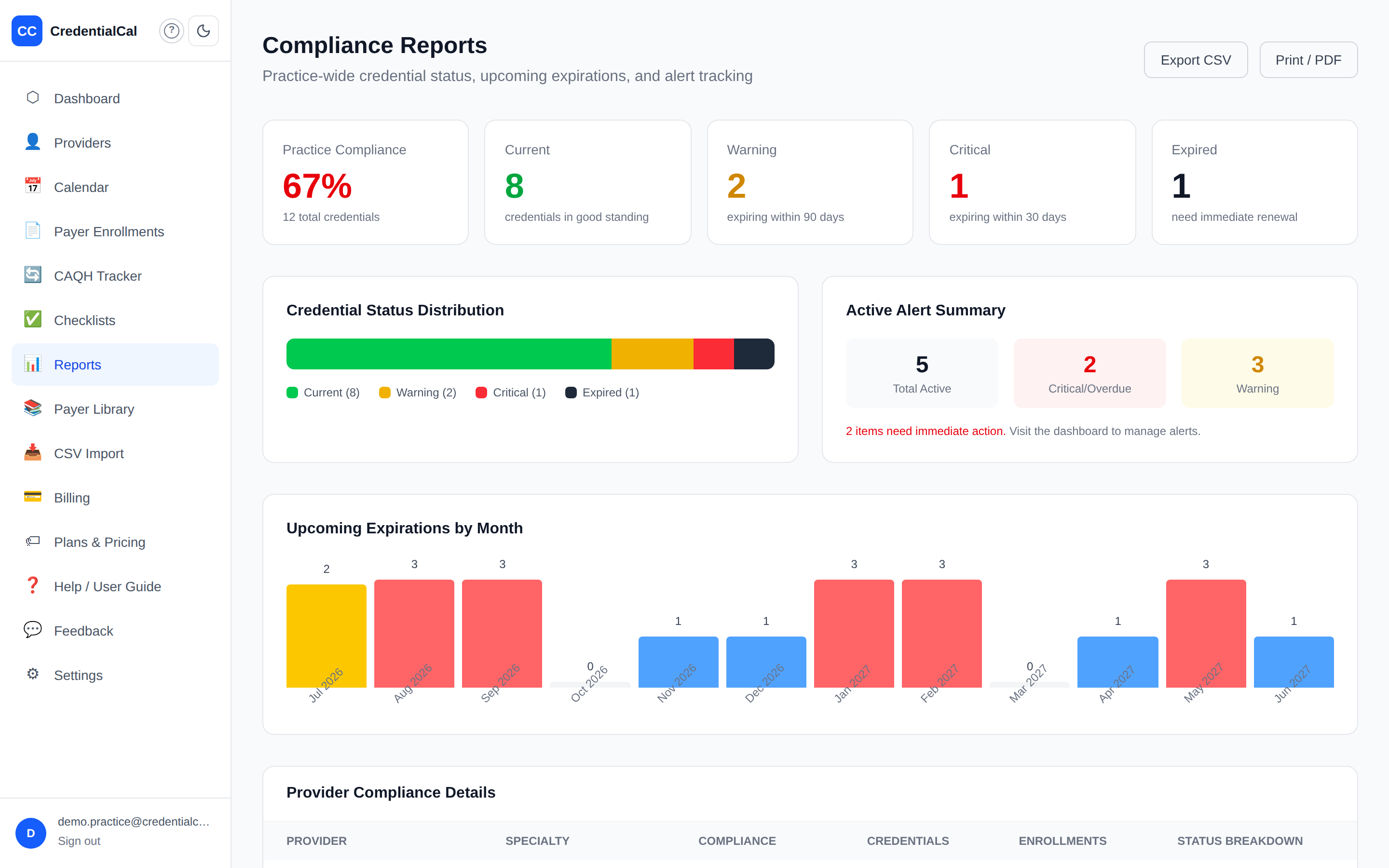The height and width of the screenshot is (868, 1389).
Task: Open Dashboard from the sidebar
Action: click(115, 98)
